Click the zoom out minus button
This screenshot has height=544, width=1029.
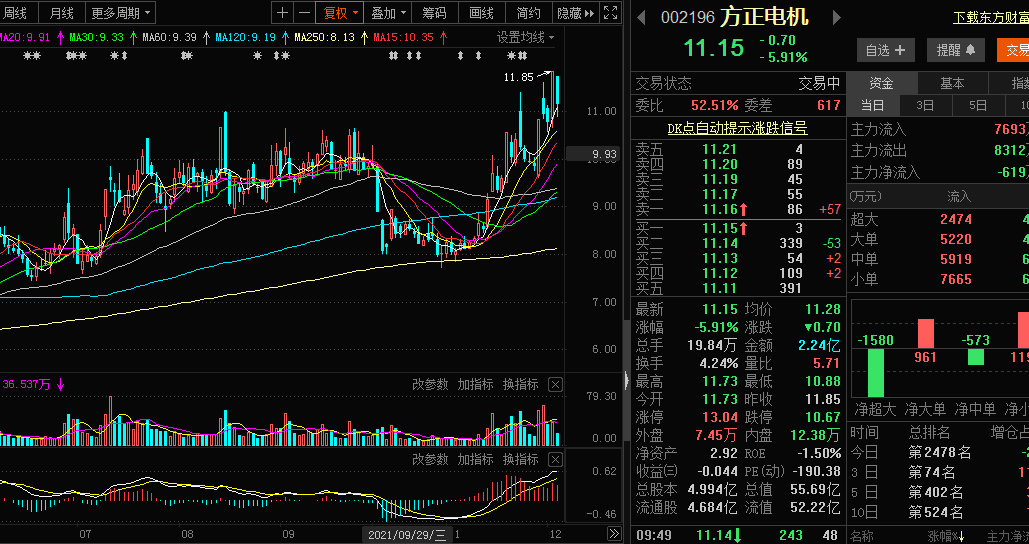[305, 13]
